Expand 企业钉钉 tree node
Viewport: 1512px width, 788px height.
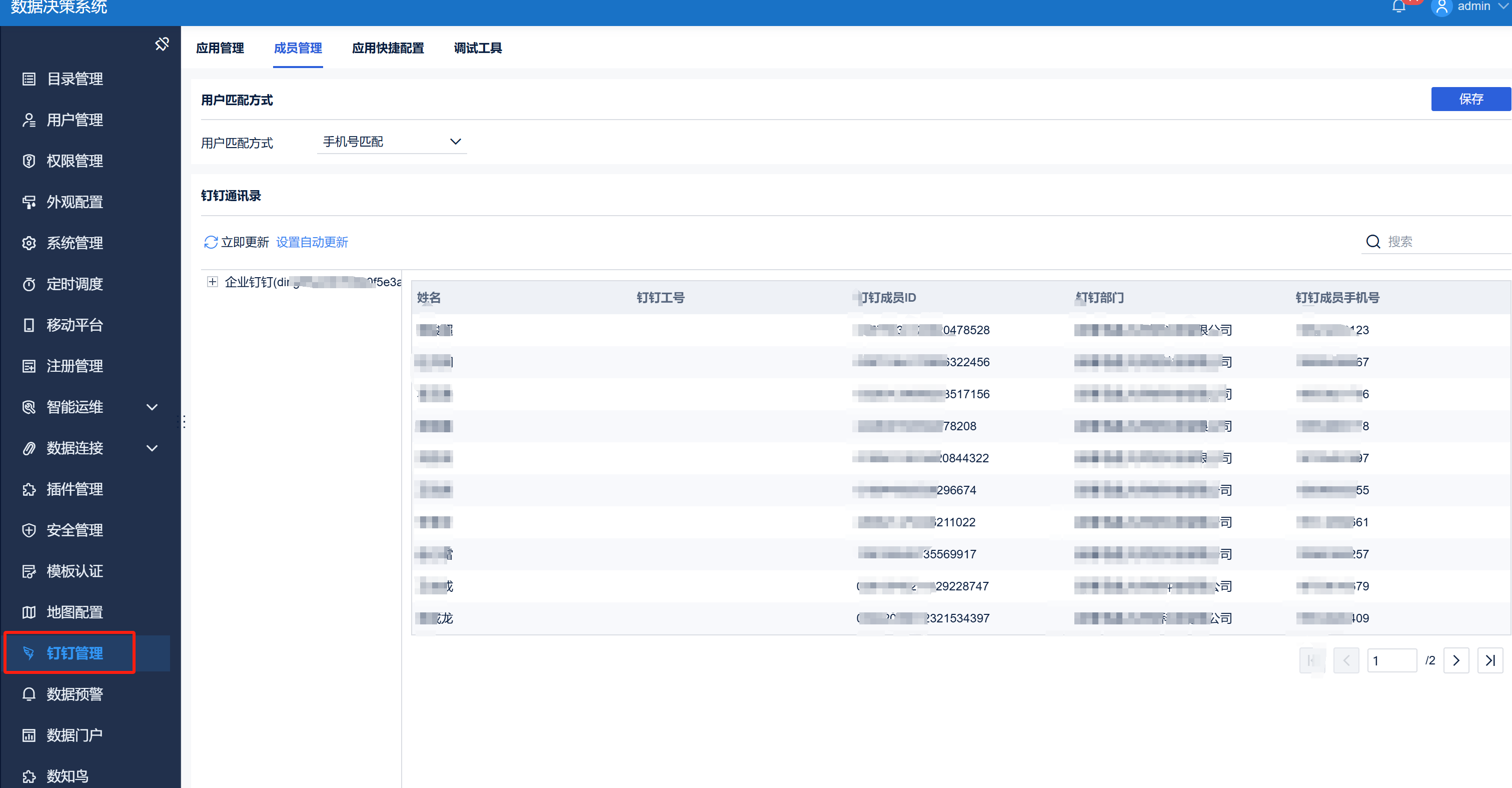(x=213, y=282)
